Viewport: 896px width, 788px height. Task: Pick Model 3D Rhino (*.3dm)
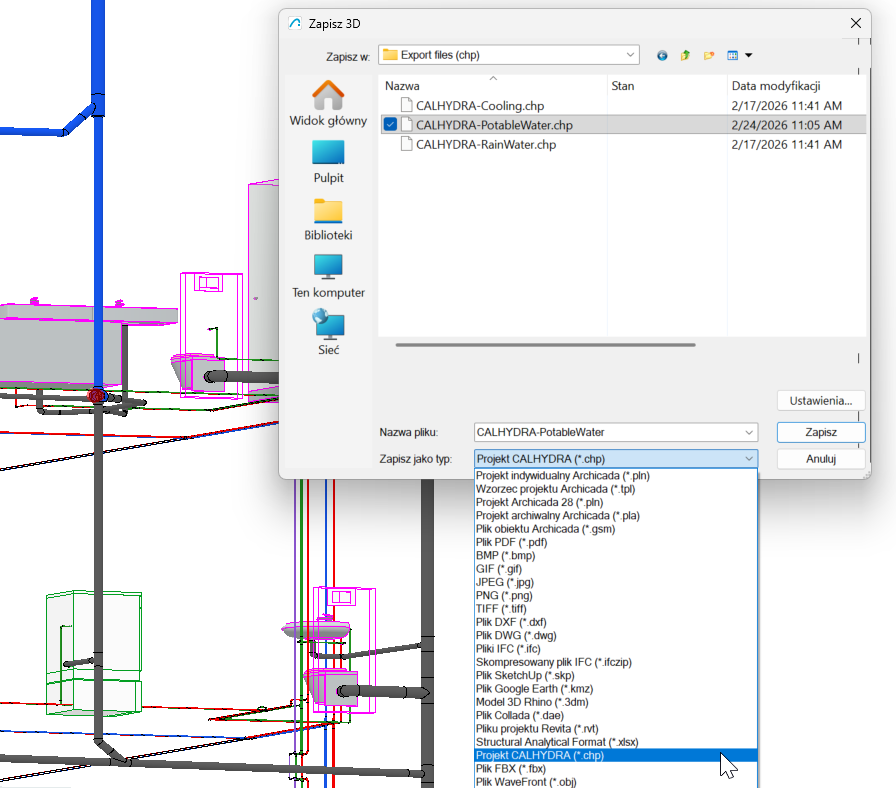[616, 702]
